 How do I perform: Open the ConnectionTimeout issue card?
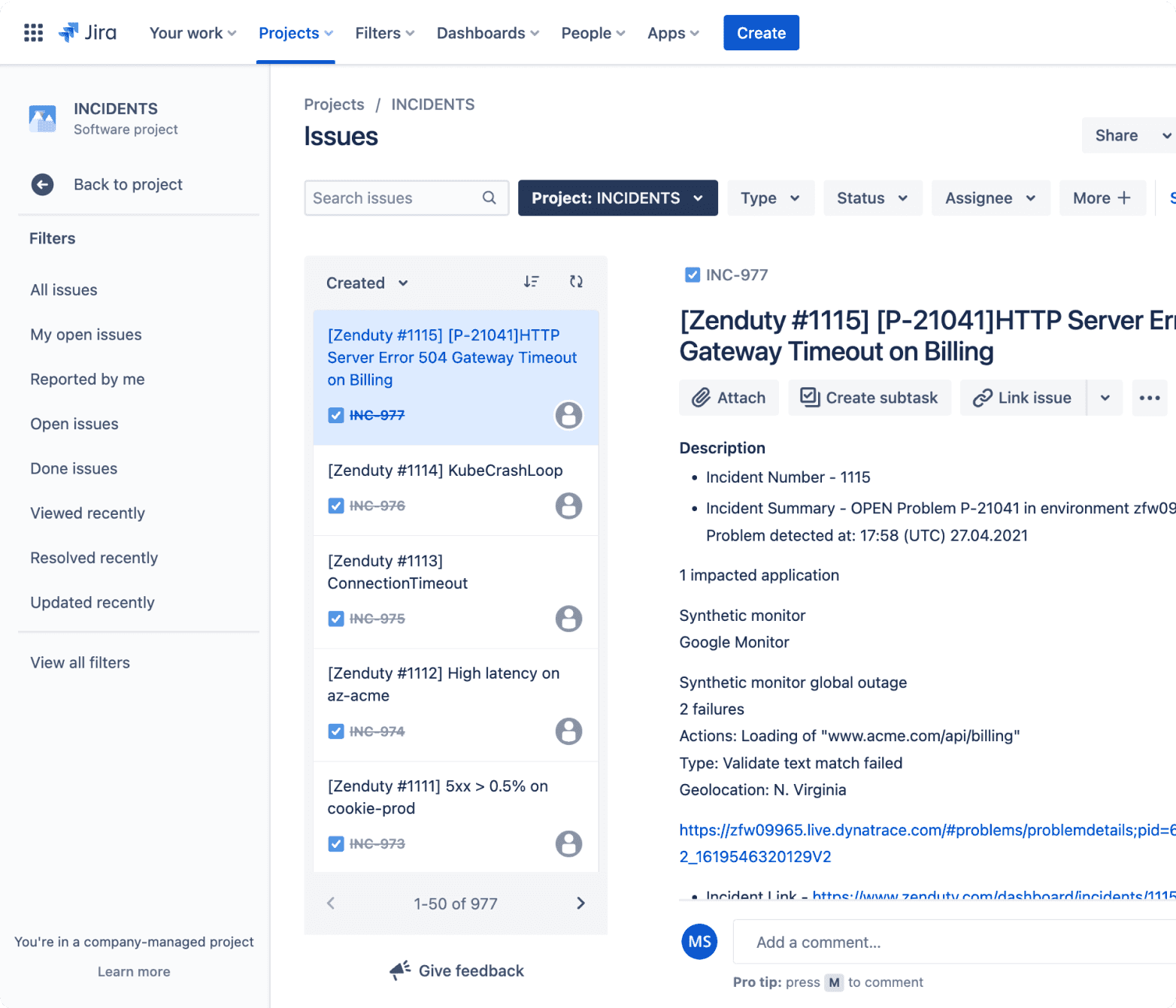pos(456,592)
